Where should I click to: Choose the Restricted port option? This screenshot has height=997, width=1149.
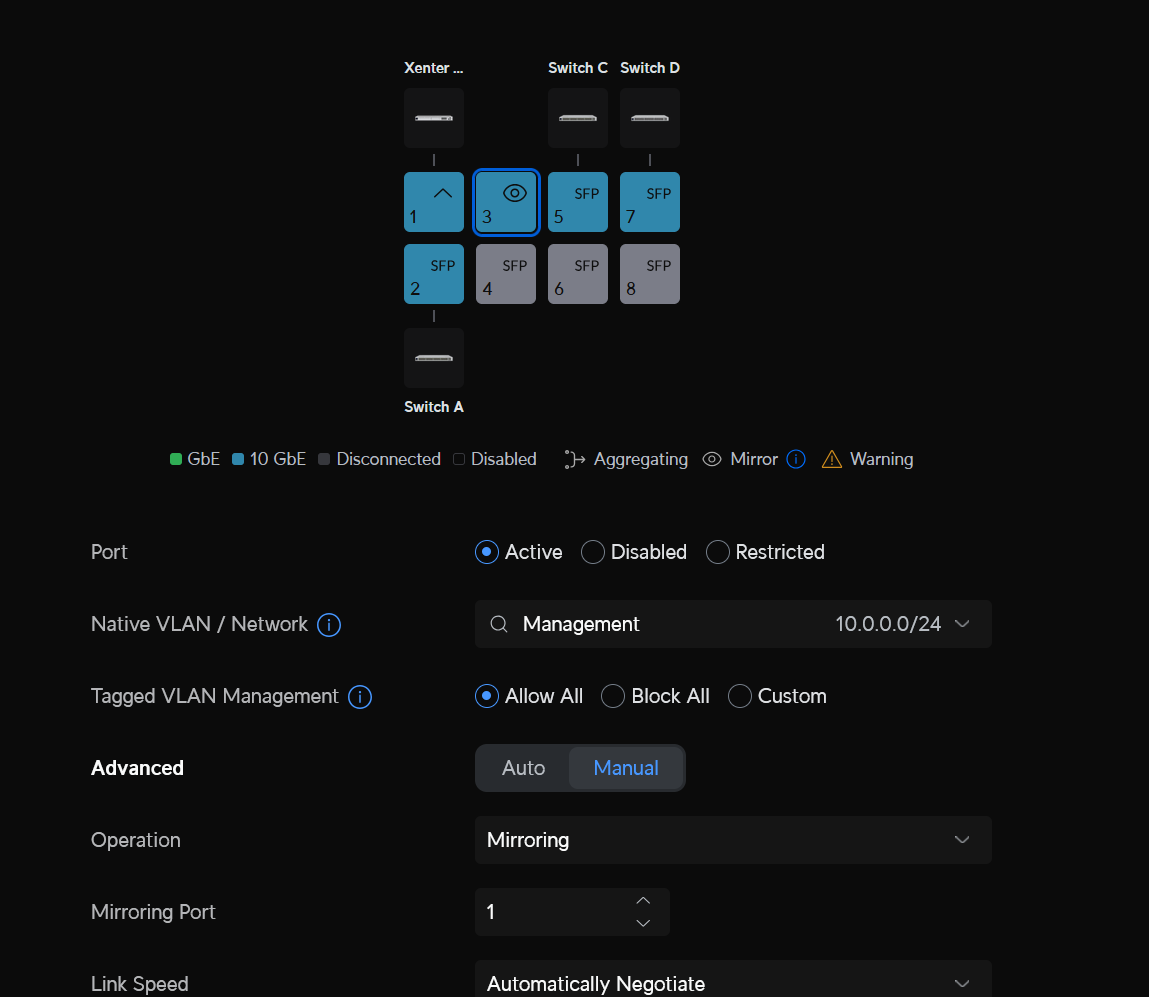pos(718,552)
